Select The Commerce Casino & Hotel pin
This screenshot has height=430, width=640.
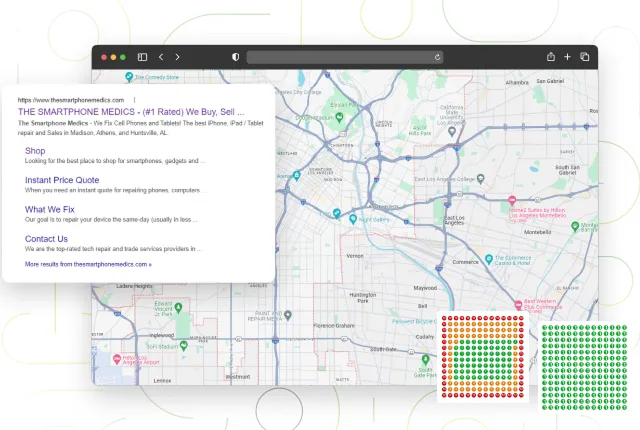(489, 259)
